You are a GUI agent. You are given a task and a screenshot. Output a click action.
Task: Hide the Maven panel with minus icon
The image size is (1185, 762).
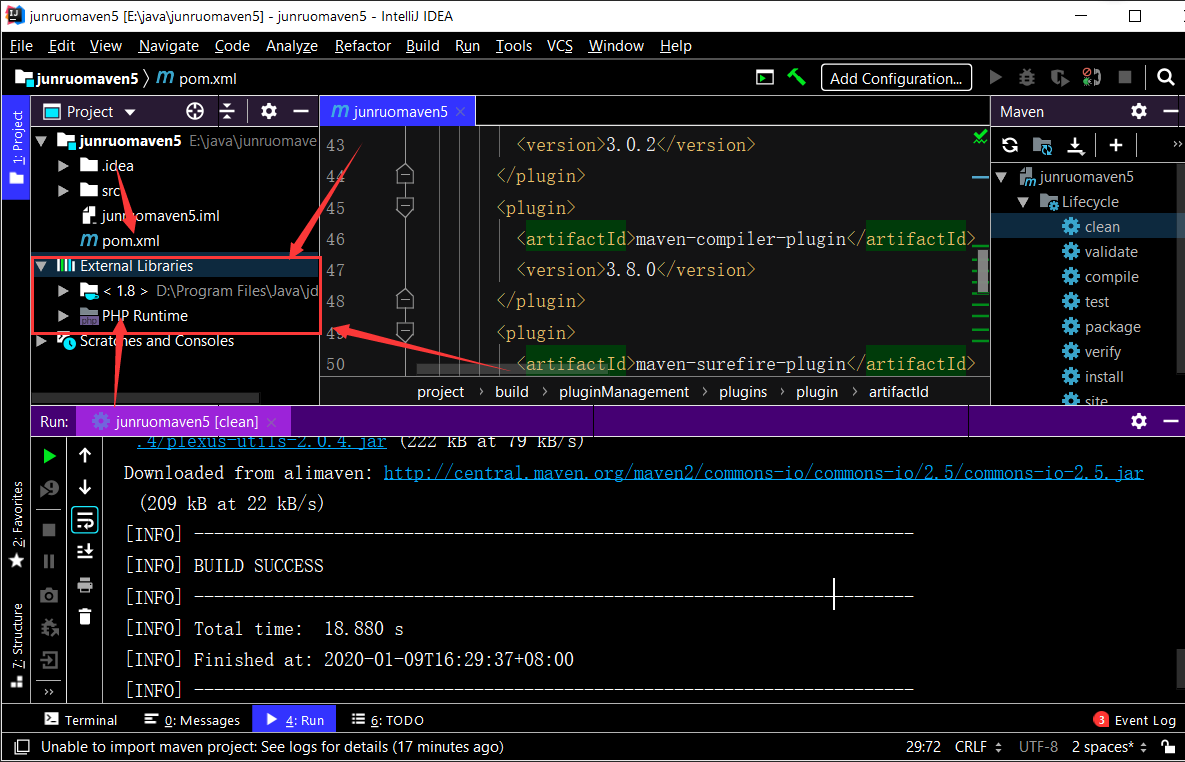pos(1172,112)
